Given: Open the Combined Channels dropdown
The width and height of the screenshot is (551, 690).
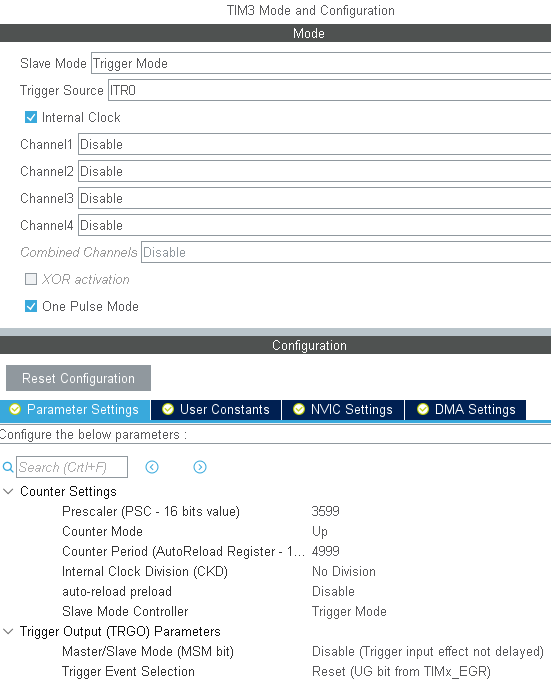Looking at the screenshot, I should pos(346,252).
